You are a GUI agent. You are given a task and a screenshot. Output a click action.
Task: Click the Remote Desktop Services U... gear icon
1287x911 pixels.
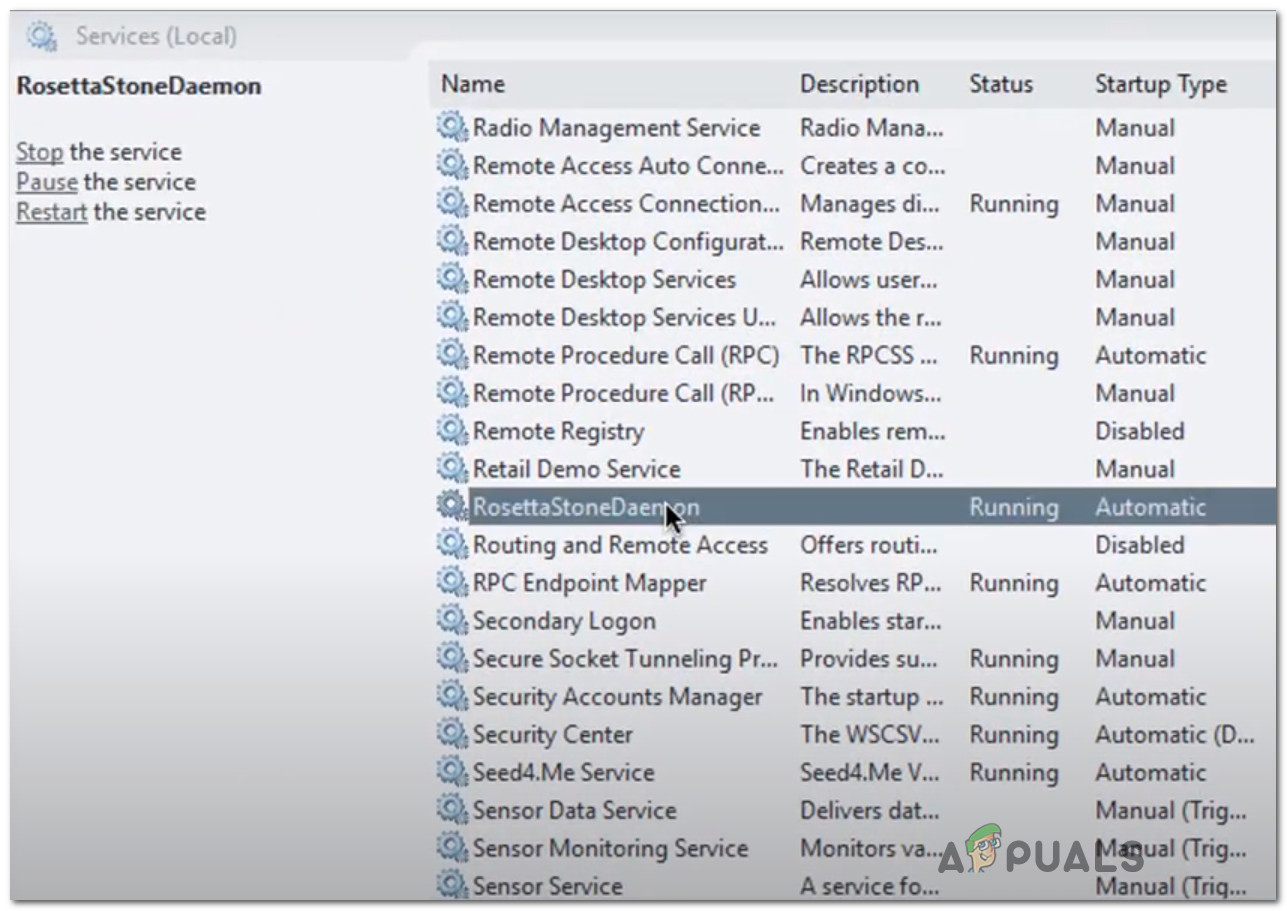(452, 317)
